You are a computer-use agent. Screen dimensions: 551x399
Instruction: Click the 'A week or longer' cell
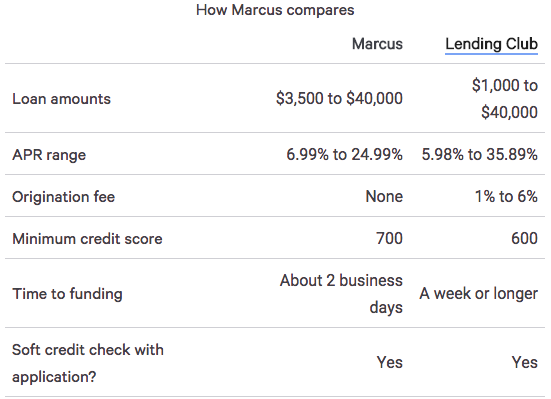479,294
